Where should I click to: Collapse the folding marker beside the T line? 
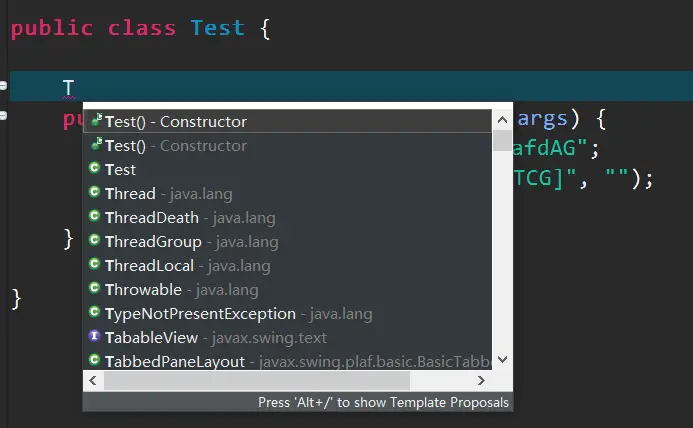click(3, 85)
